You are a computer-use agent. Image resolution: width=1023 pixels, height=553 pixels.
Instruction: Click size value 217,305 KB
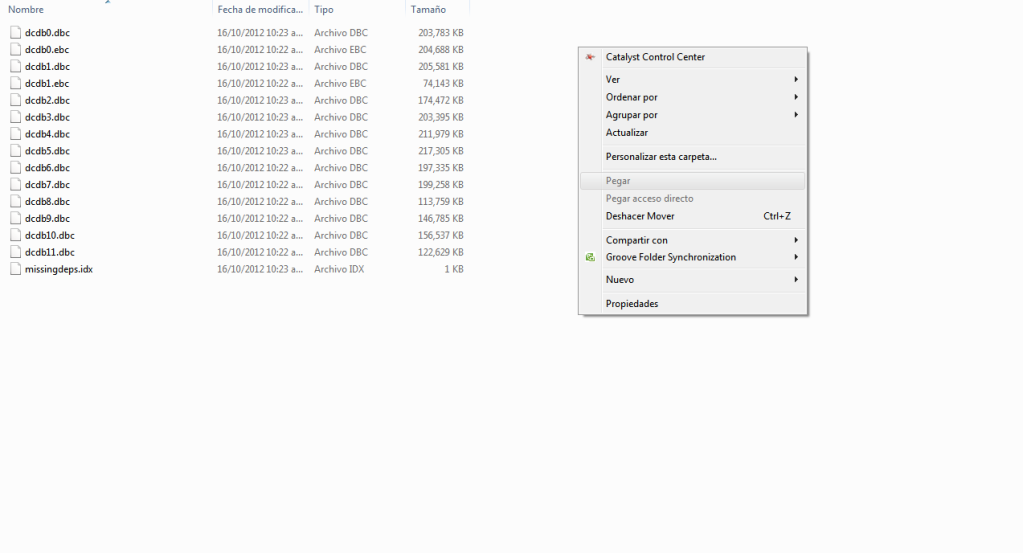[x=440, y=151]
